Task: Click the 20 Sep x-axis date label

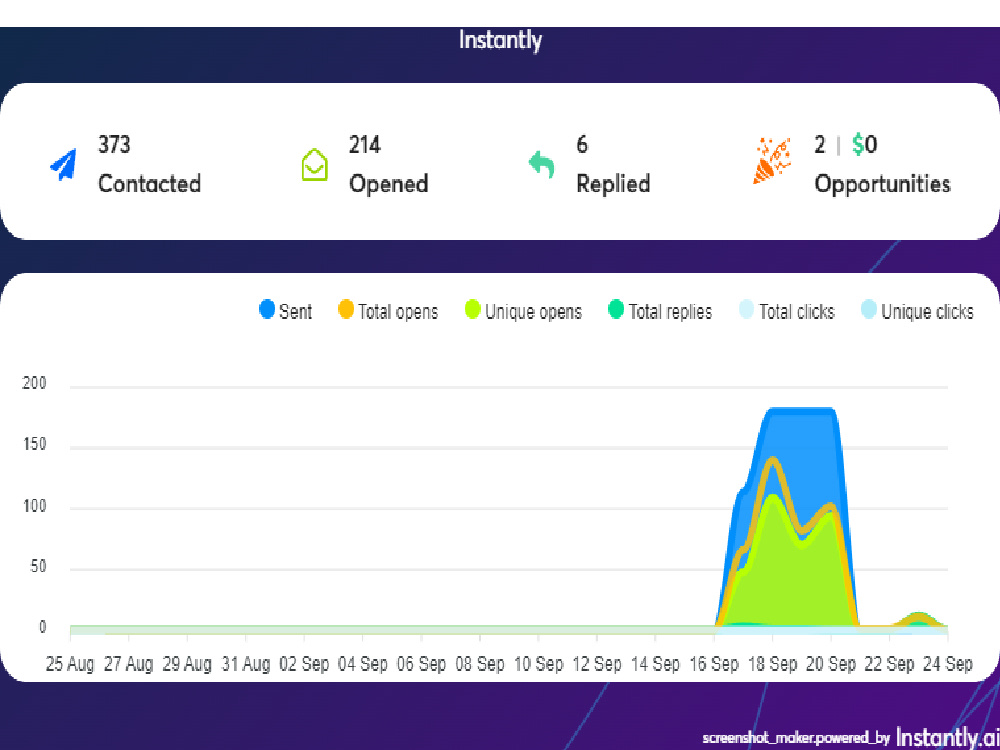Action: coord(831,664)
